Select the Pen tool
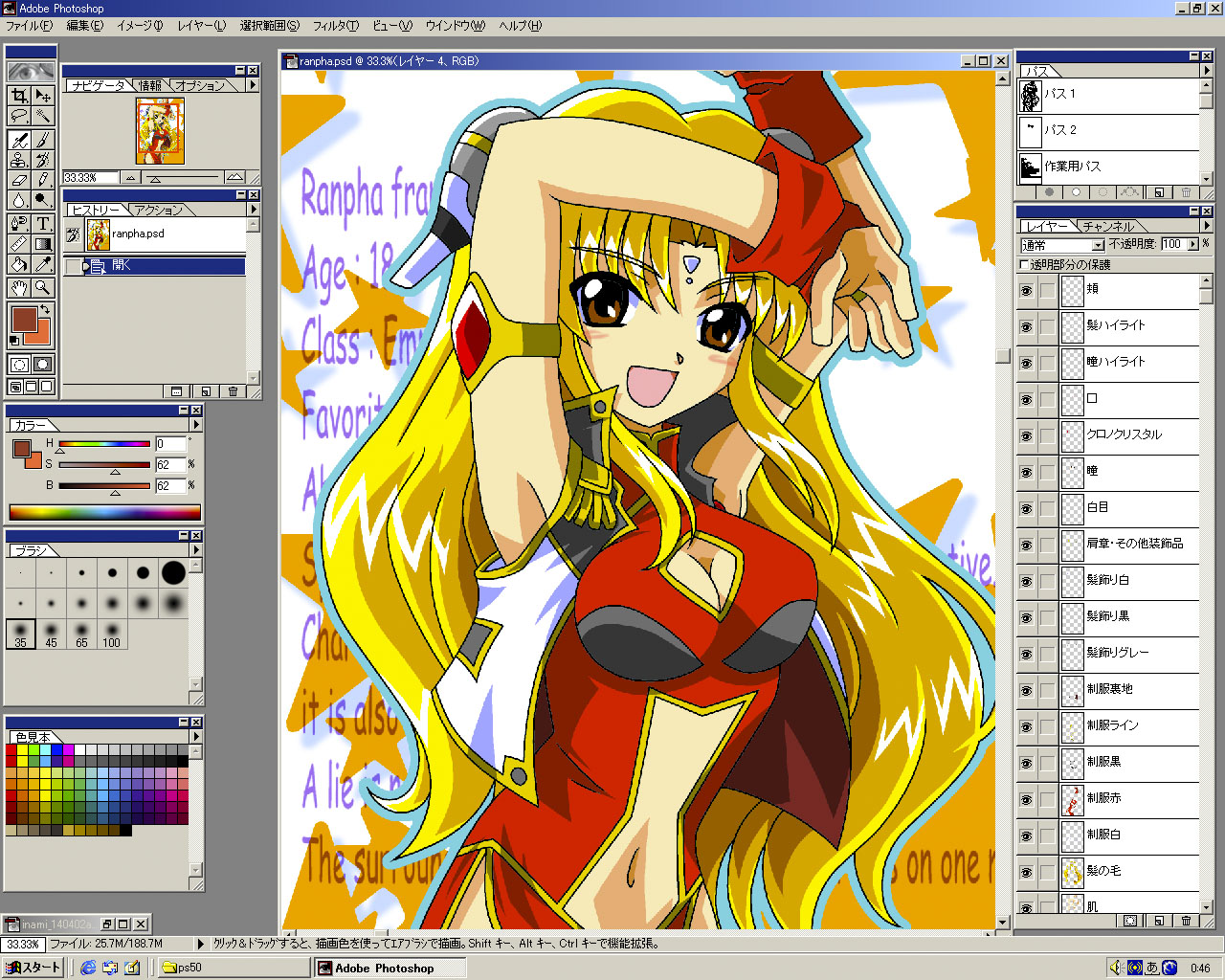Viewport: 1225px width, 980px height. coord(19,223)
